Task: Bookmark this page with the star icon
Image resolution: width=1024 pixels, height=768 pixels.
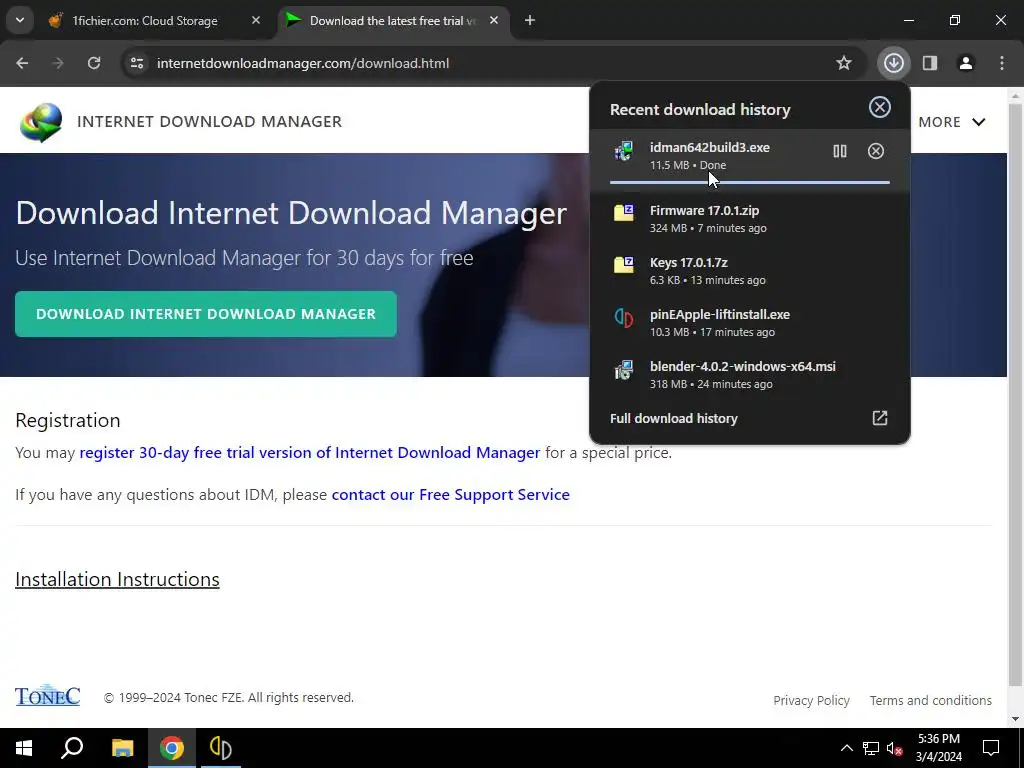Action: [844, 63]
